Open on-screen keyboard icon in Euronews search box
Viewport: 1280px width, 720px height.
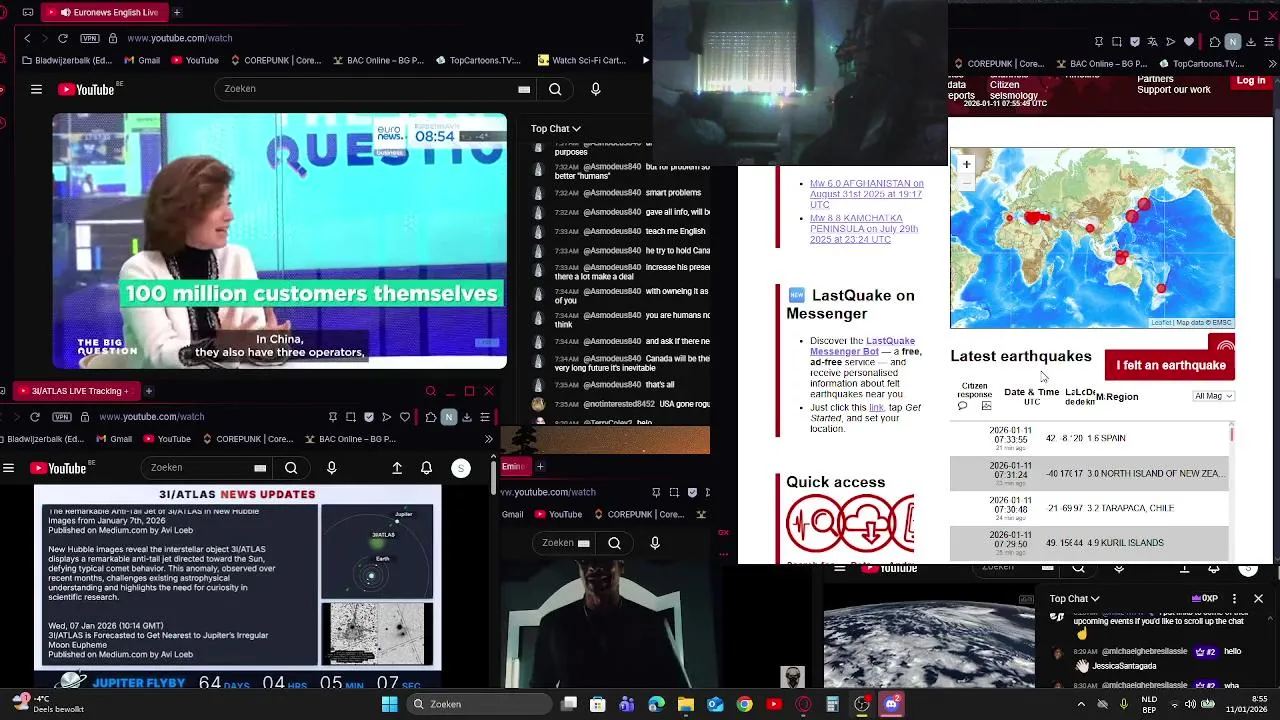(524, 89)
